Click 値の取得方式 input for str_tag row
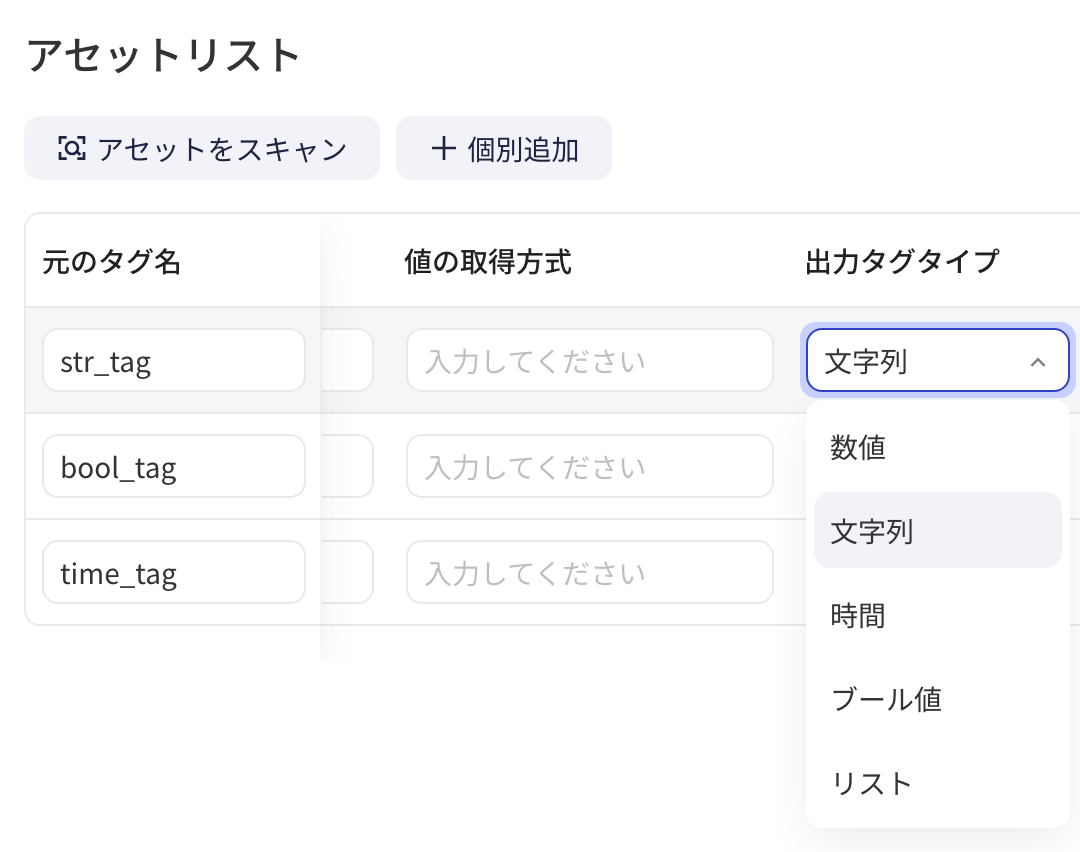This screenshot has width=1080, height=852. [x=590, y=360]
